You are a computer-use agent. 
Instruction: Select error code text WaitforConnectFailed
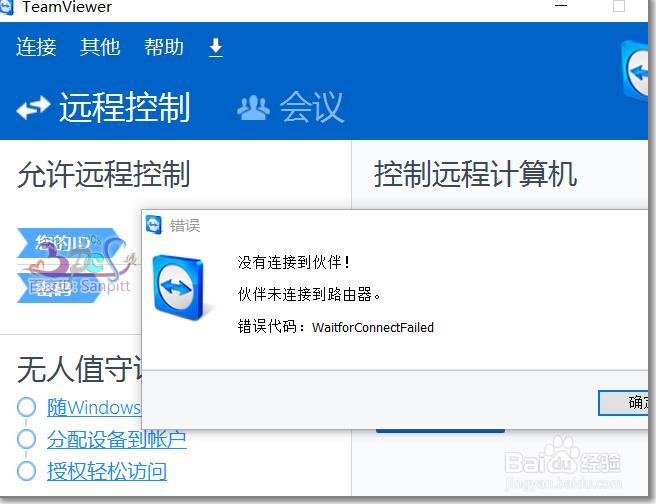click(x=373, y=327)
